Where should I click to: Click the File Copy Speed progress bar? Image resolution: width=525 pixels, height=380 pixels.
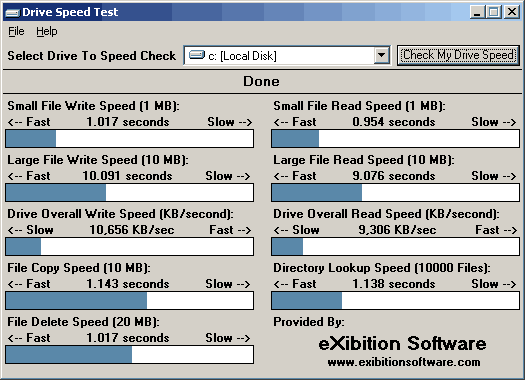coord(130,300)
